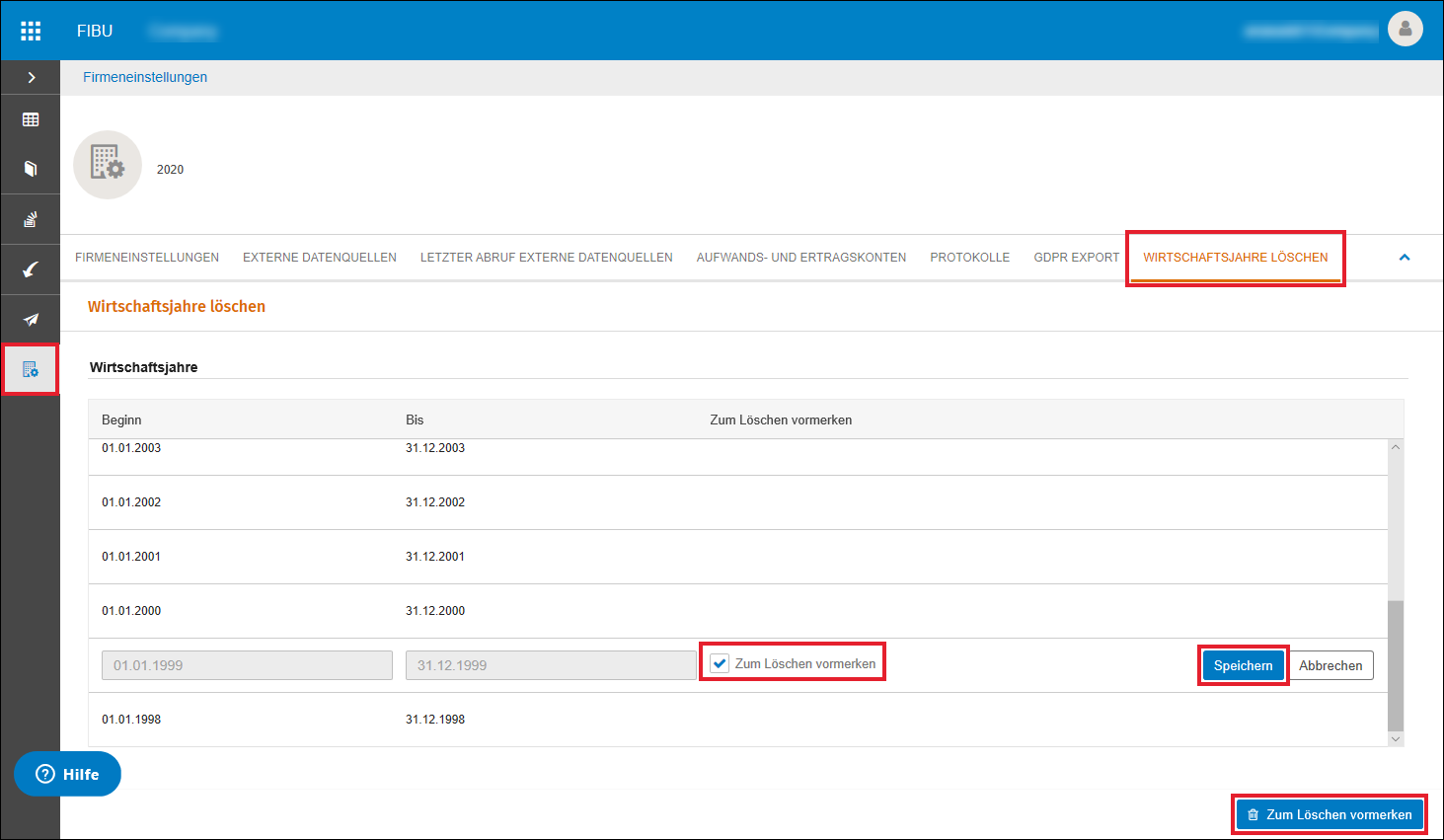This screenshot has height=840, width=1444.
Task: Click the bird-shaped icon in sidebar
Action: [31, 268]
